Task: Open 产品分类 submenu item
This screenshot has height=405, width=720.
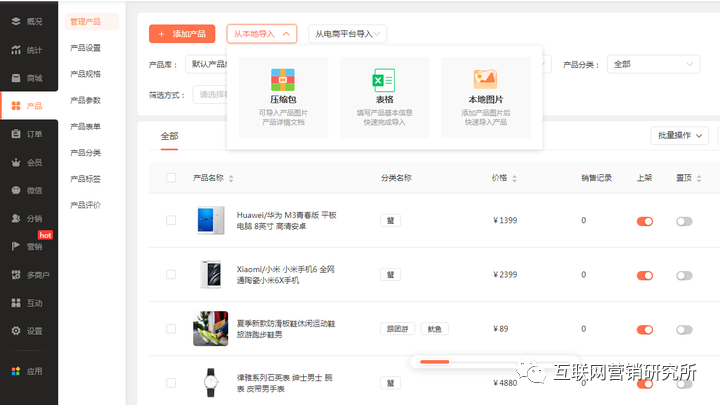Action: coord(85,152)
